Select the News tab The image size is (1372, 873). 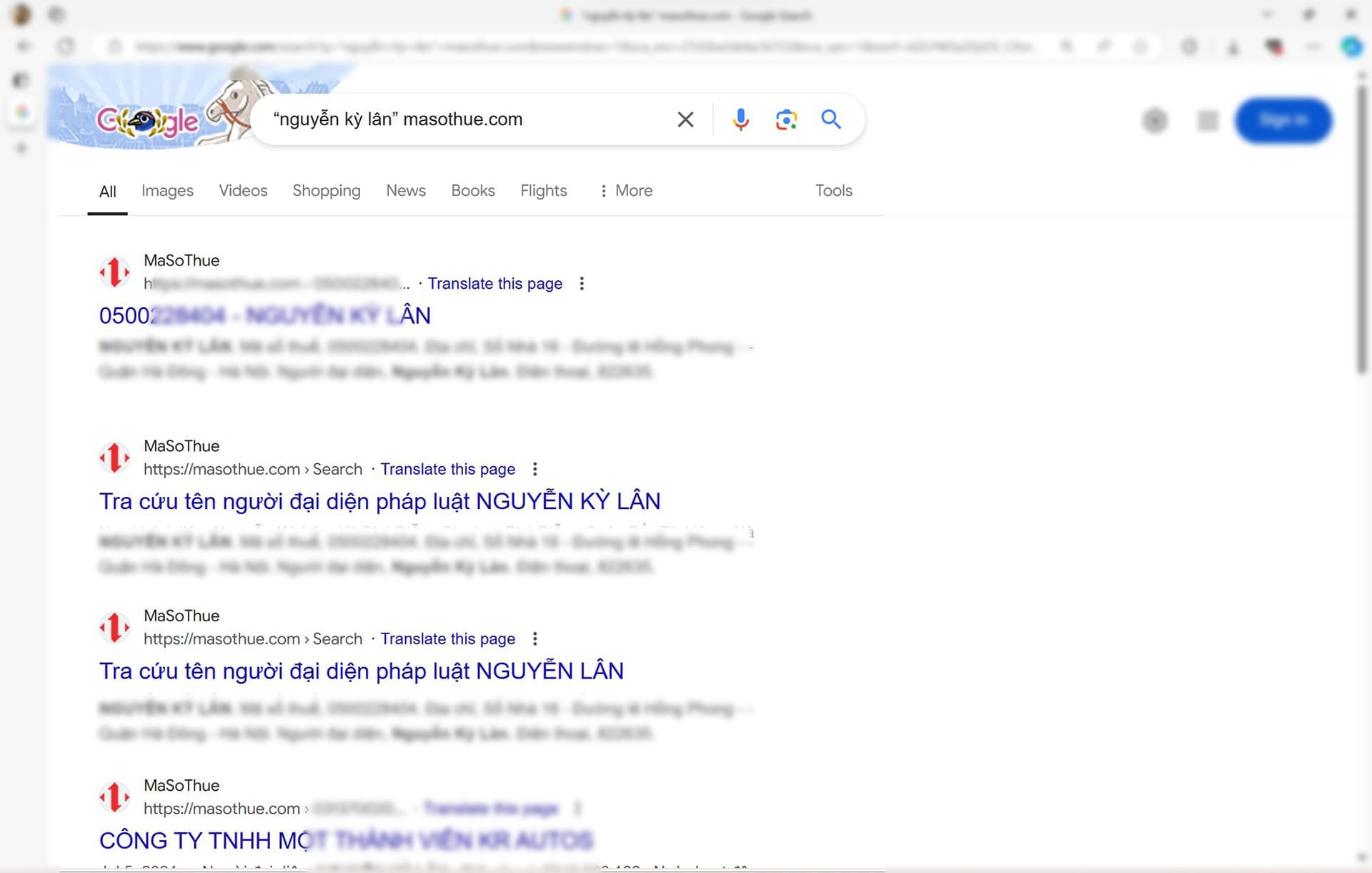pos(405,191)
